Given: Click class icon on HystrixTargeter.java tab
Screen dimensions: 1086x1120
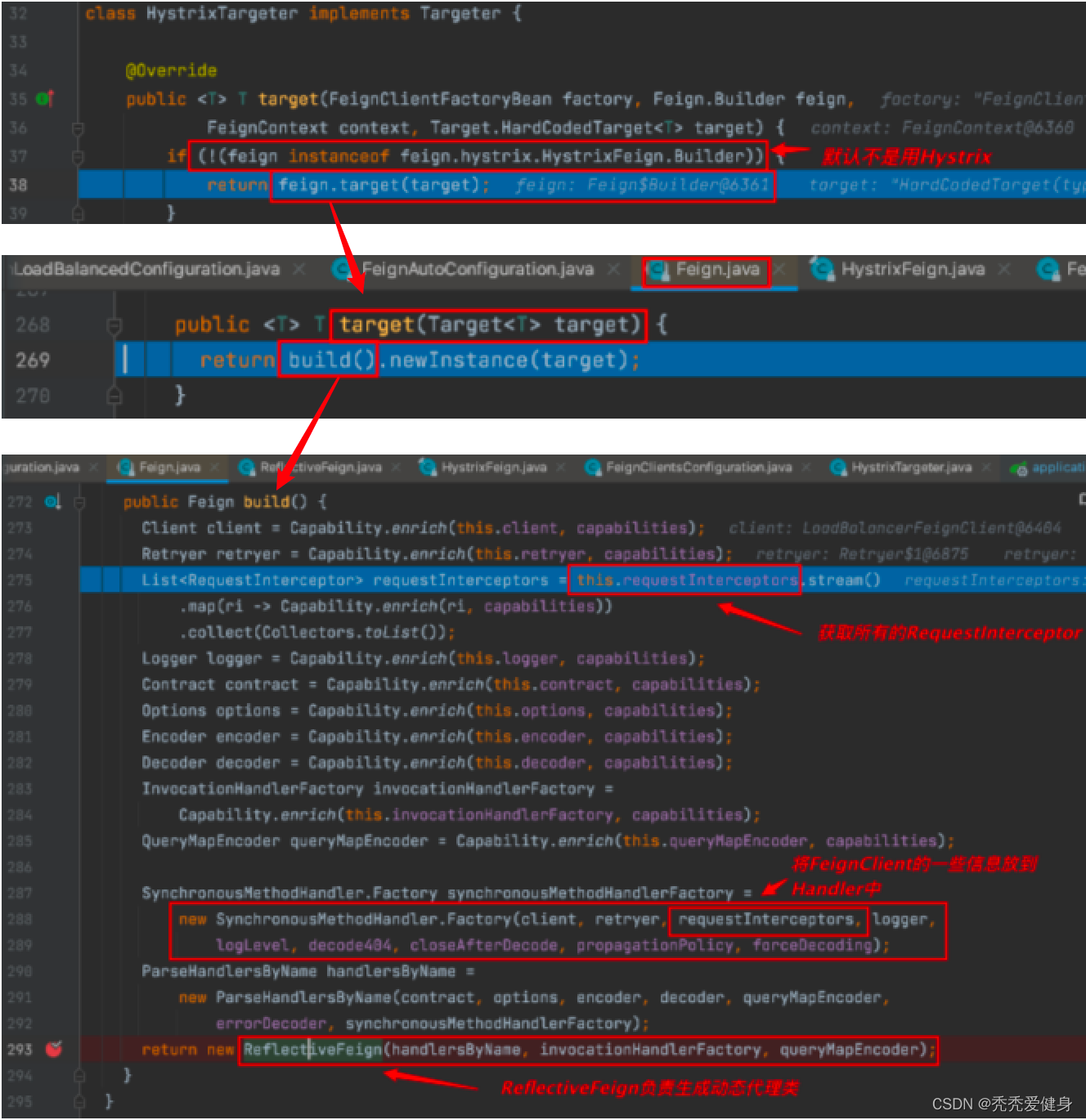Looking at the screenshot, I should click(838, 468).
